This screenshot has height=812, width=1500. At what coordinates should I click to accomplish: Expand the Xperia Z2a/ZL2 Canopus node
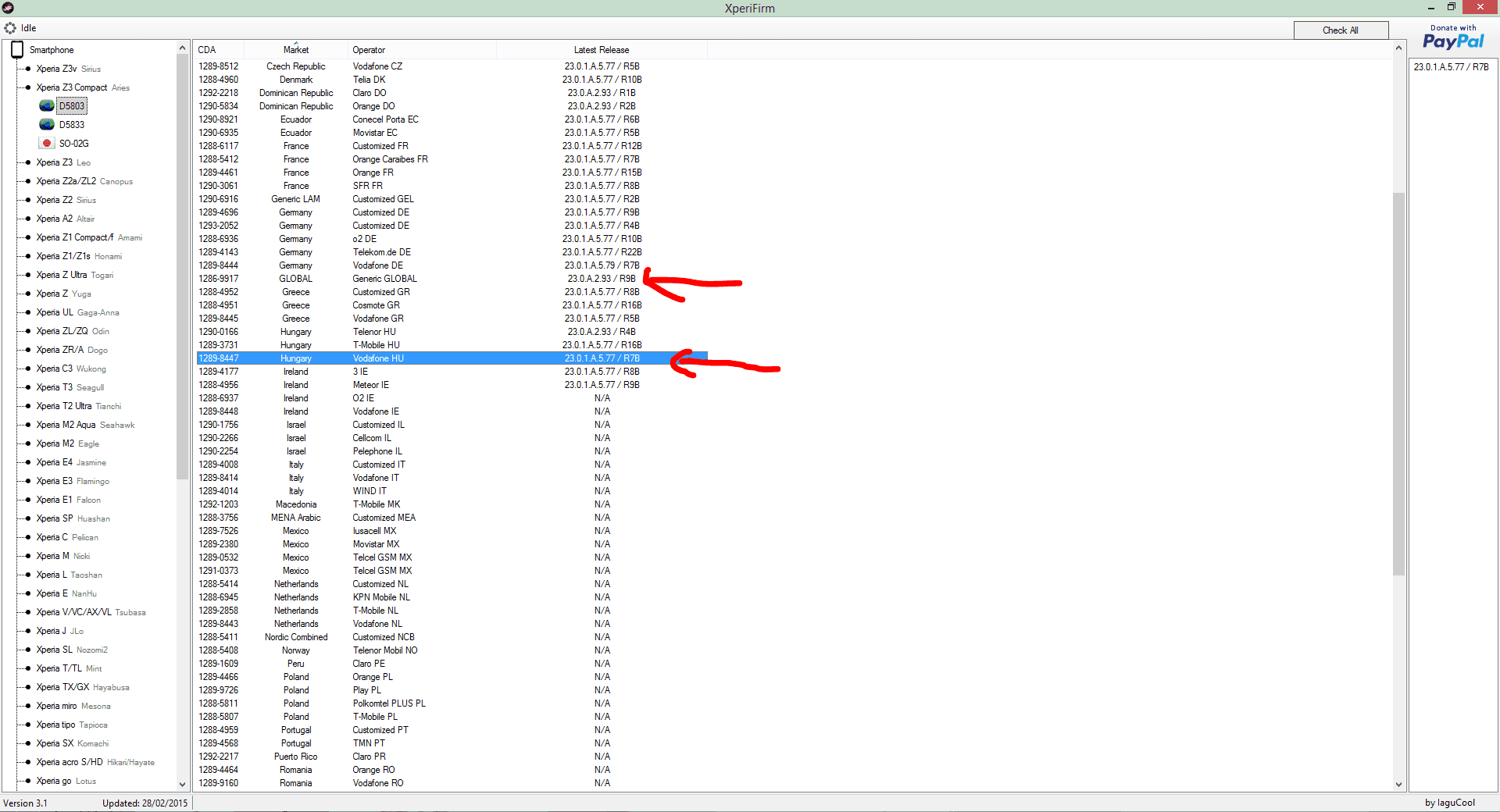pyautogui.click(x=28, y=181)
